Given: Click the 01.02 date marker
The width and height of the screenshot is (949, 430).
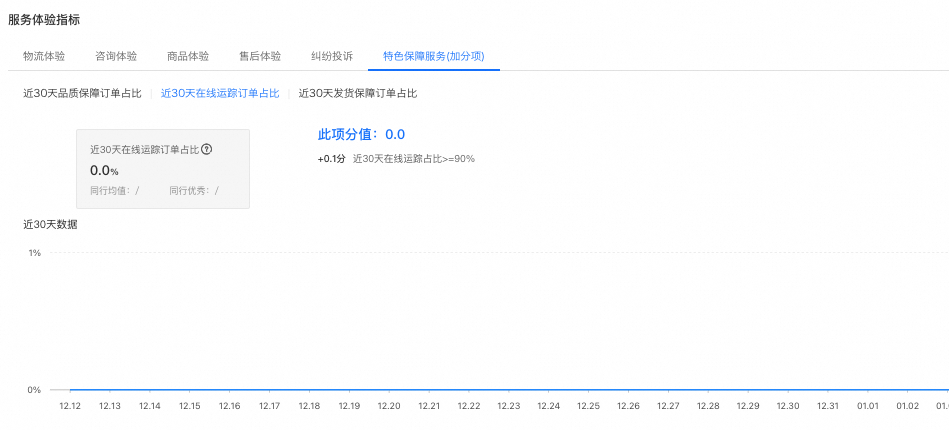Looking at the screenshot, I should (x=908, y=406).
